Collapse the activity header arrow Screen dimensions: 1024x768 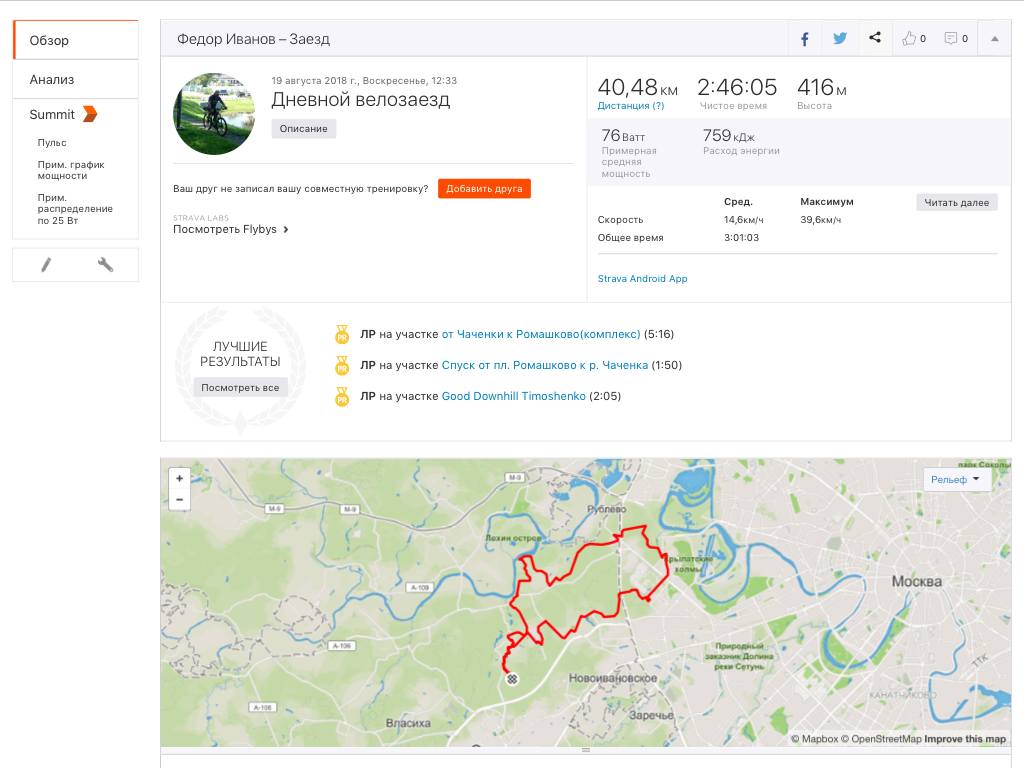pyautogui.click(x=994, y=39)
